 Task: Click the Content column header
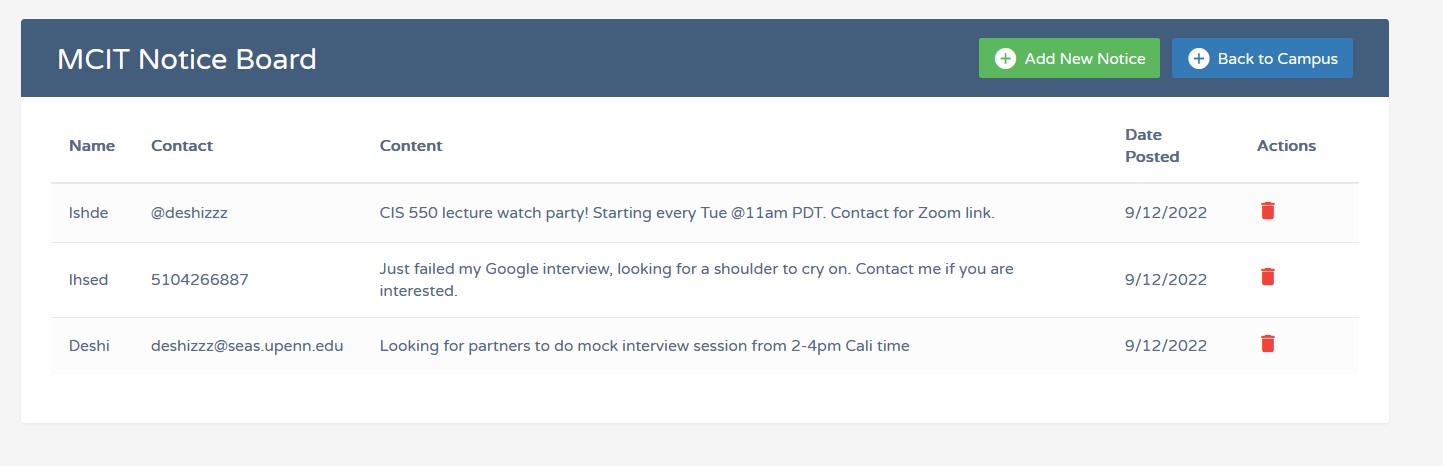click(x=411, y=146)
